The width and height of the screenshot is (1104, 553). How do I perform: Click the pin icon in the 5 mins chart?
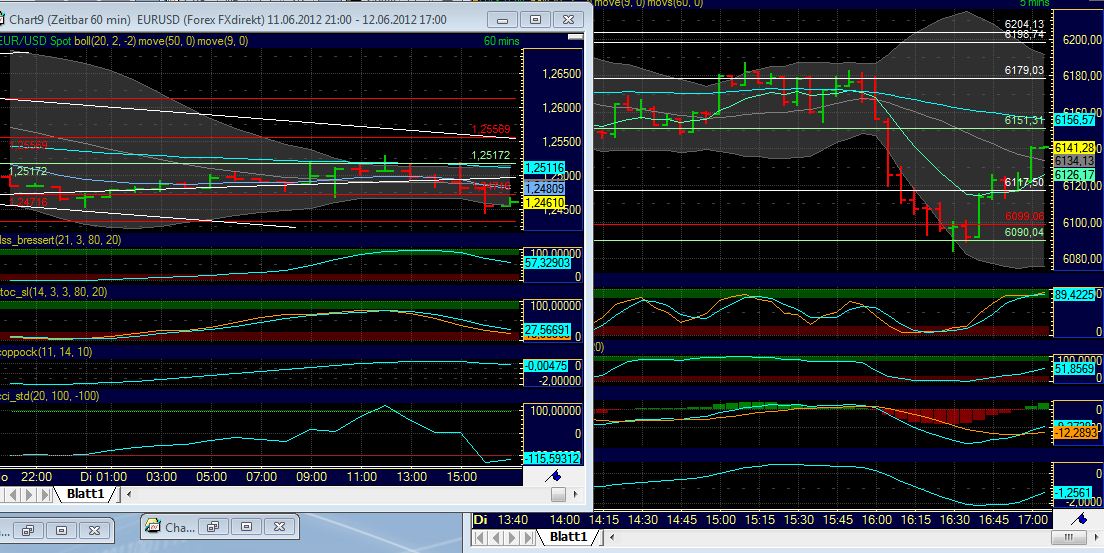click(1078, 519)
